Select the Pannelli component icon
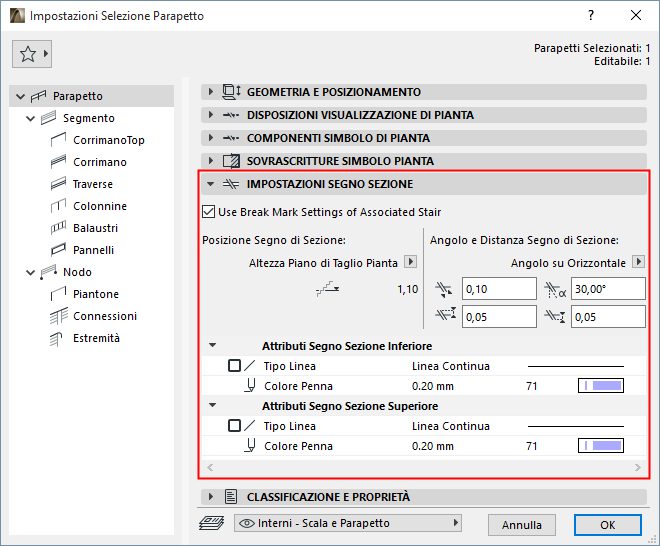This screenshot has height=546, width=660. (57, 250)
